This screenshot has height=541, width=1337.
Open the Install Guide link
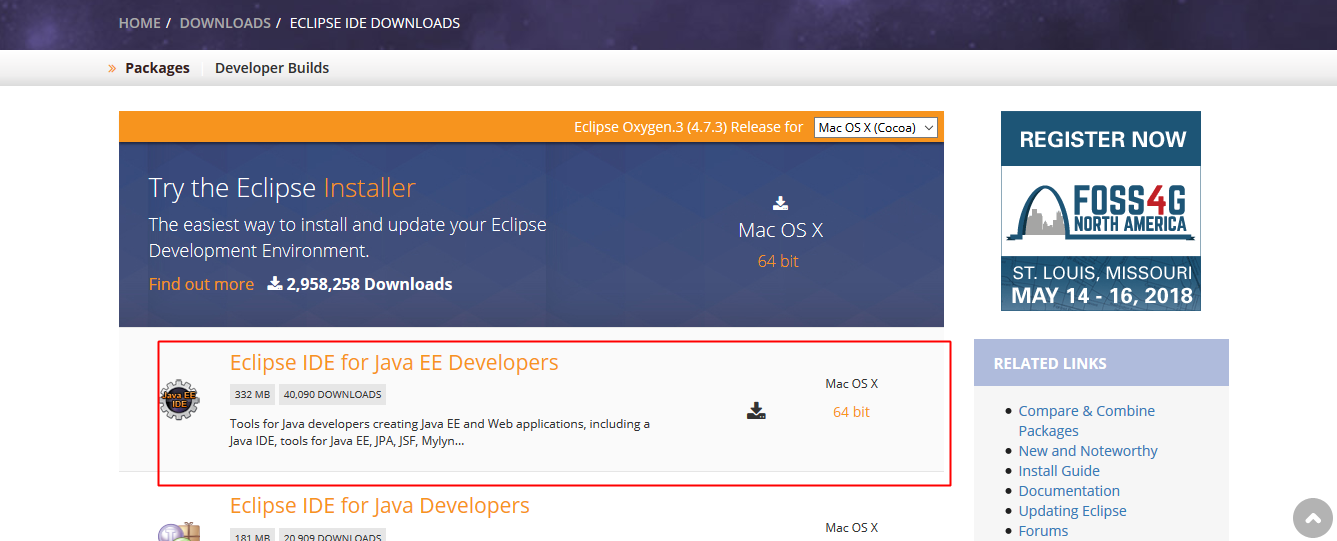click(x=1059, y=471)
